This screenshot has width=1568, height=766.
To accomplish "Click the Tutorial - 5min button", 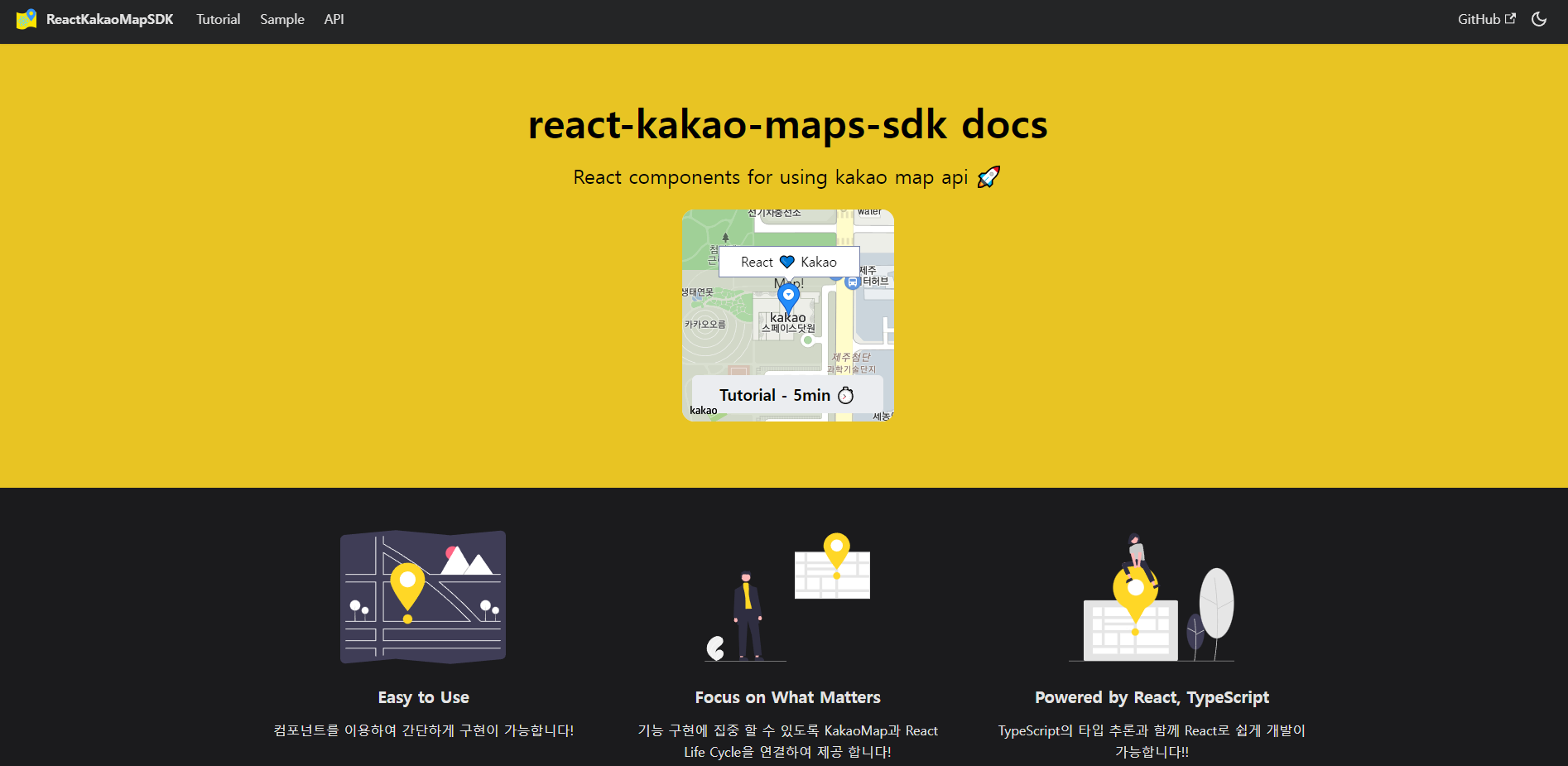I will [787, 395].
